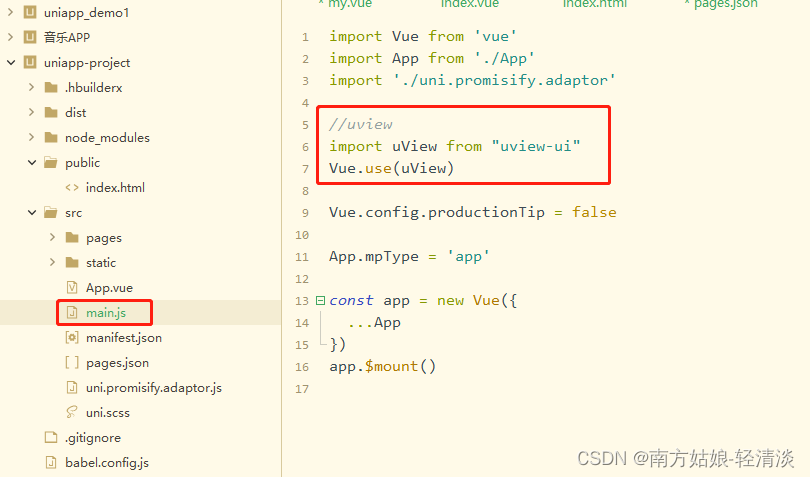810x477 pixels.
Task: Click the main.js file icon
Action: pos(72,312)
